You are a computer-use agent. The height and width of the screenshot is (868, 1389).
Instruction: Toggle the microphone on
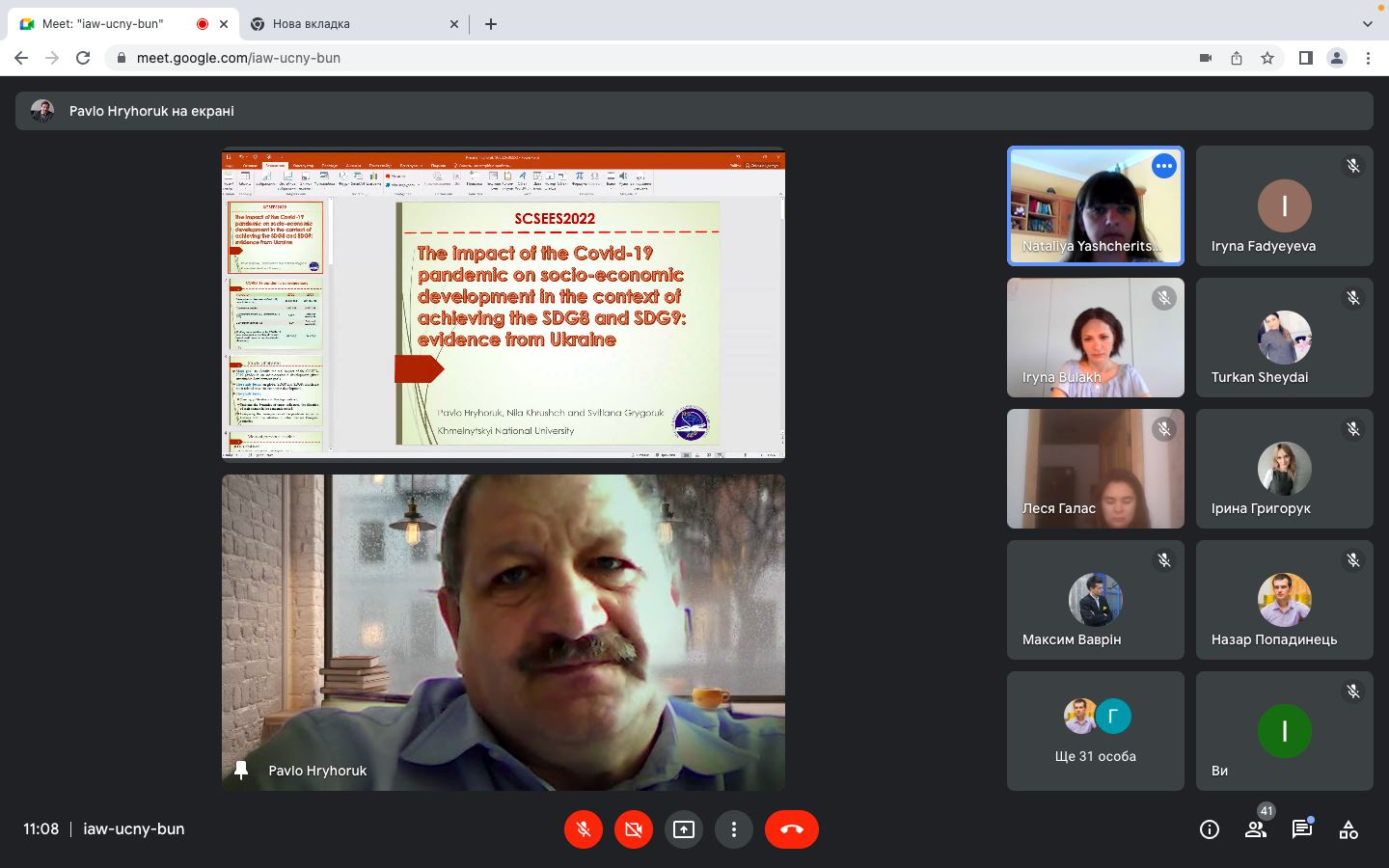pyautogui.click(x=584, y=829)
